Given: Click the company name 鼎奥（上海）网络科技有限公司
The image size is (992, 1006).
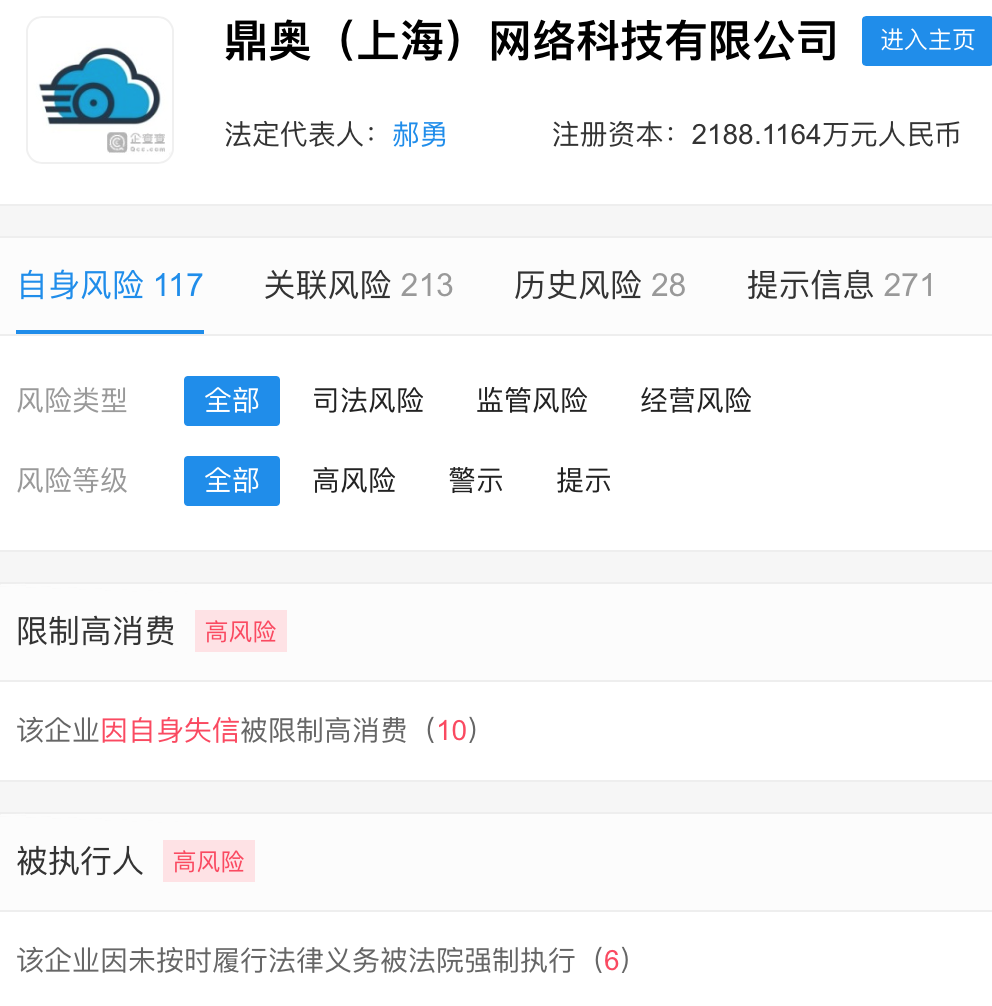Looking at the screenshot, I should (x=531, y=41).
